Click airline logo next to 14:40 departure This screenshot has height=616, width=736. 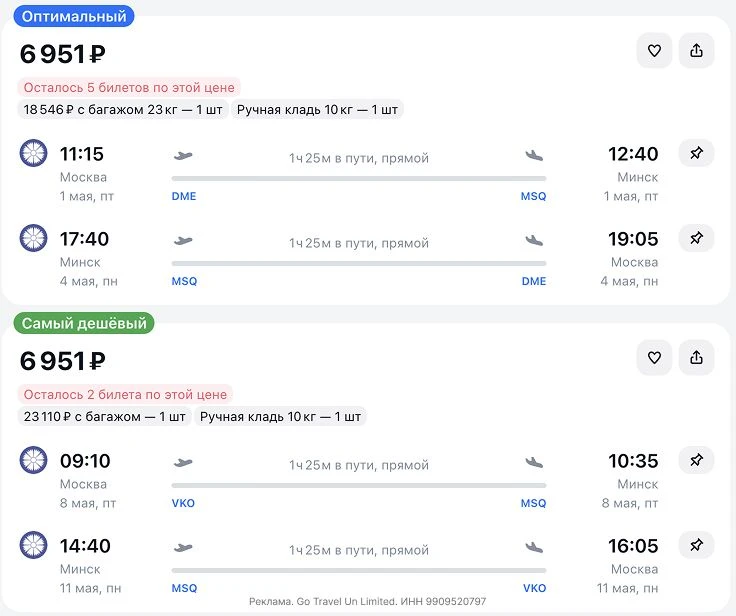34,545
